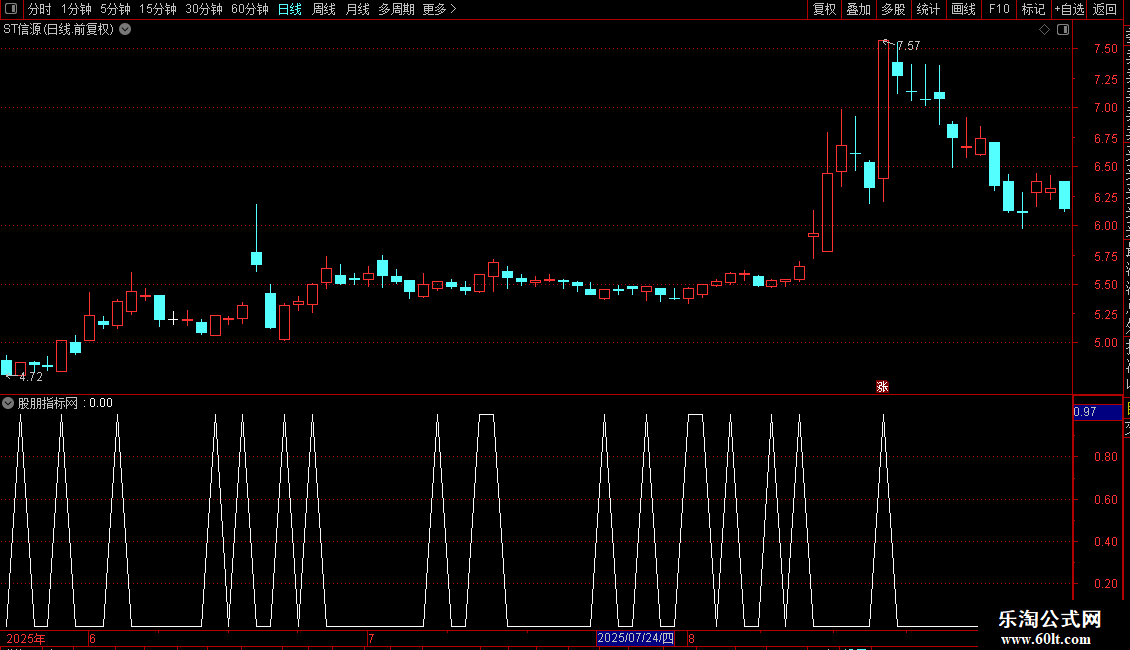Switch to 分时 intraday view

[40, 9]
